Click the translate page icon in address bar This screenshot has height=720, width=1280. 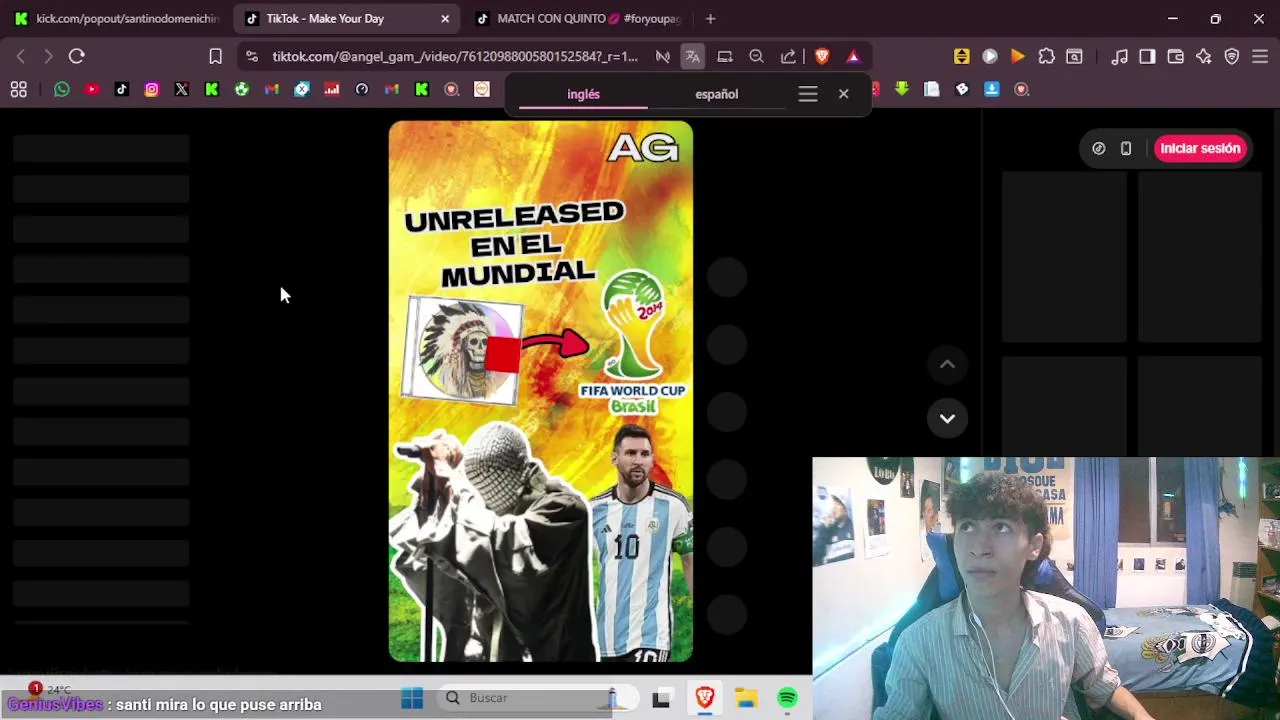pyautogui.click(x=692, y=56)
